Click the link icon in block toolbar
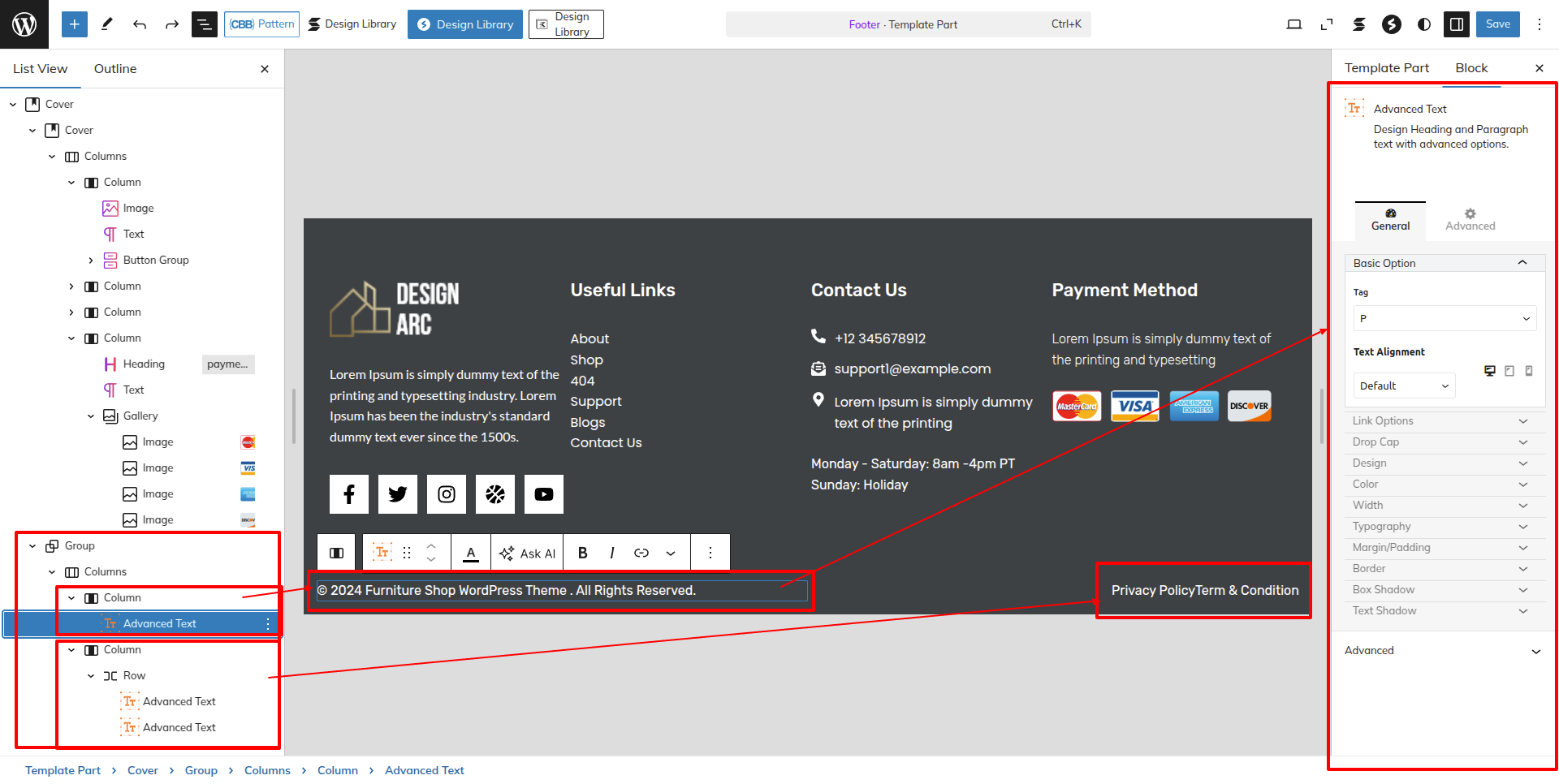The width and height of the screenshot is (1559, 784). point(641,553)
